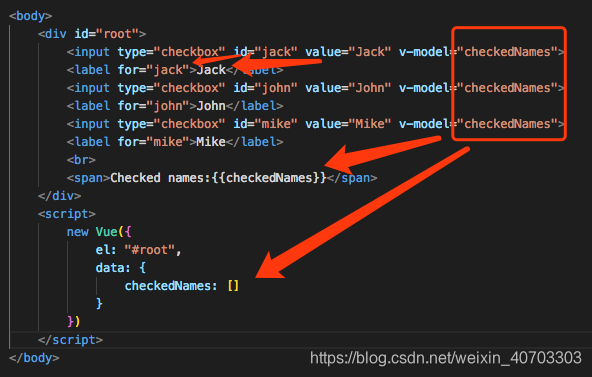Image resolution: width=592 pixels, height=377 pixels.
Task: Click the <br> tag line
Action: 81,160
